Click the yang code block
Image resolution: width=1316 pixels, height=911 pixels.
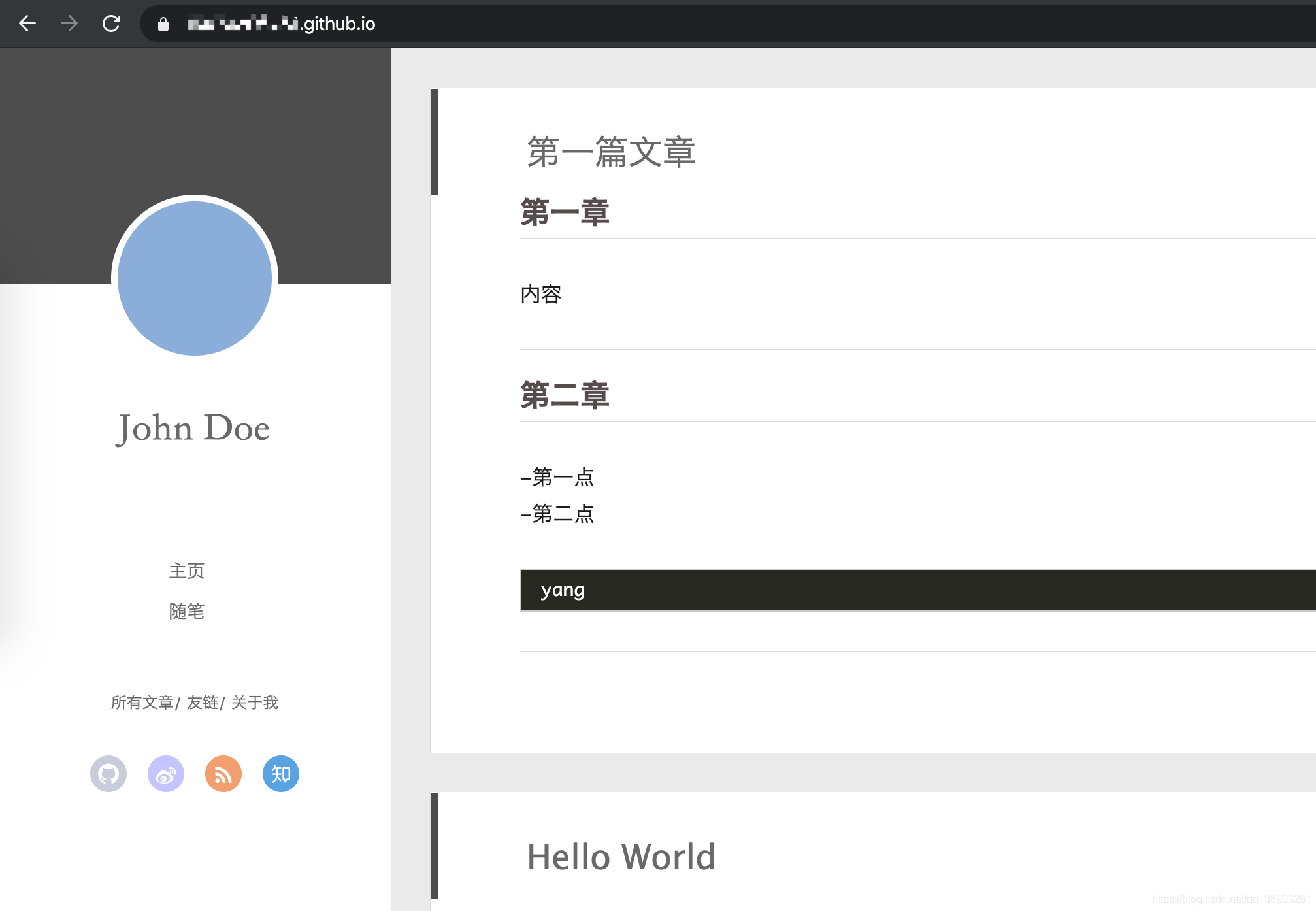pyautogui.click(x=918, y=590)
